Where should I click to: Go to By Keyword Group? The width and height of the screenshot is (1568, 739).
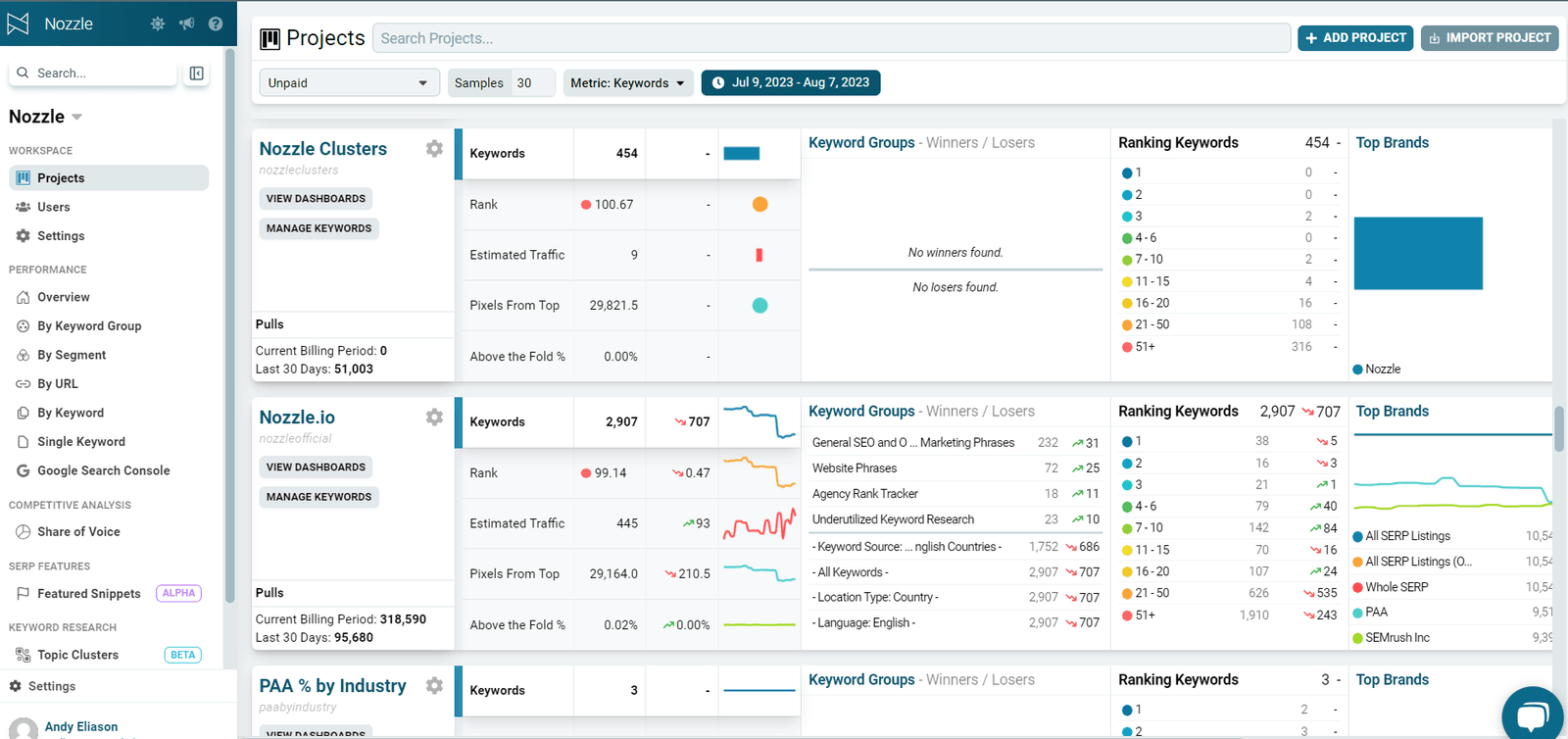89,326
